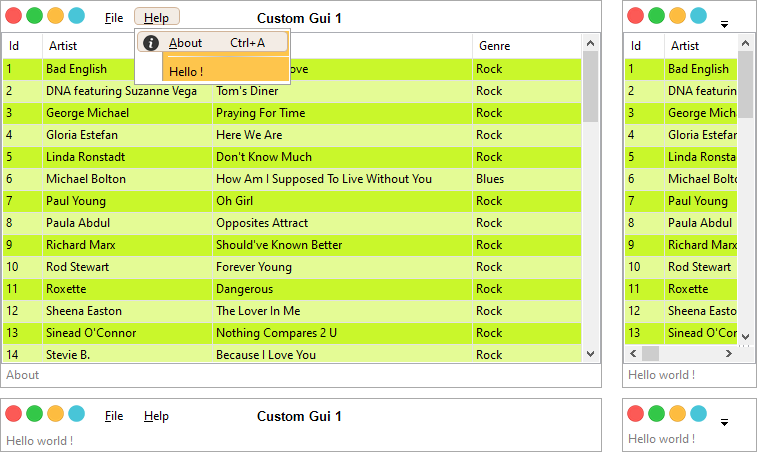Click the Artist column header in the main table
Image resolution: width=757 pixels, height=452 pixels.
62,46
